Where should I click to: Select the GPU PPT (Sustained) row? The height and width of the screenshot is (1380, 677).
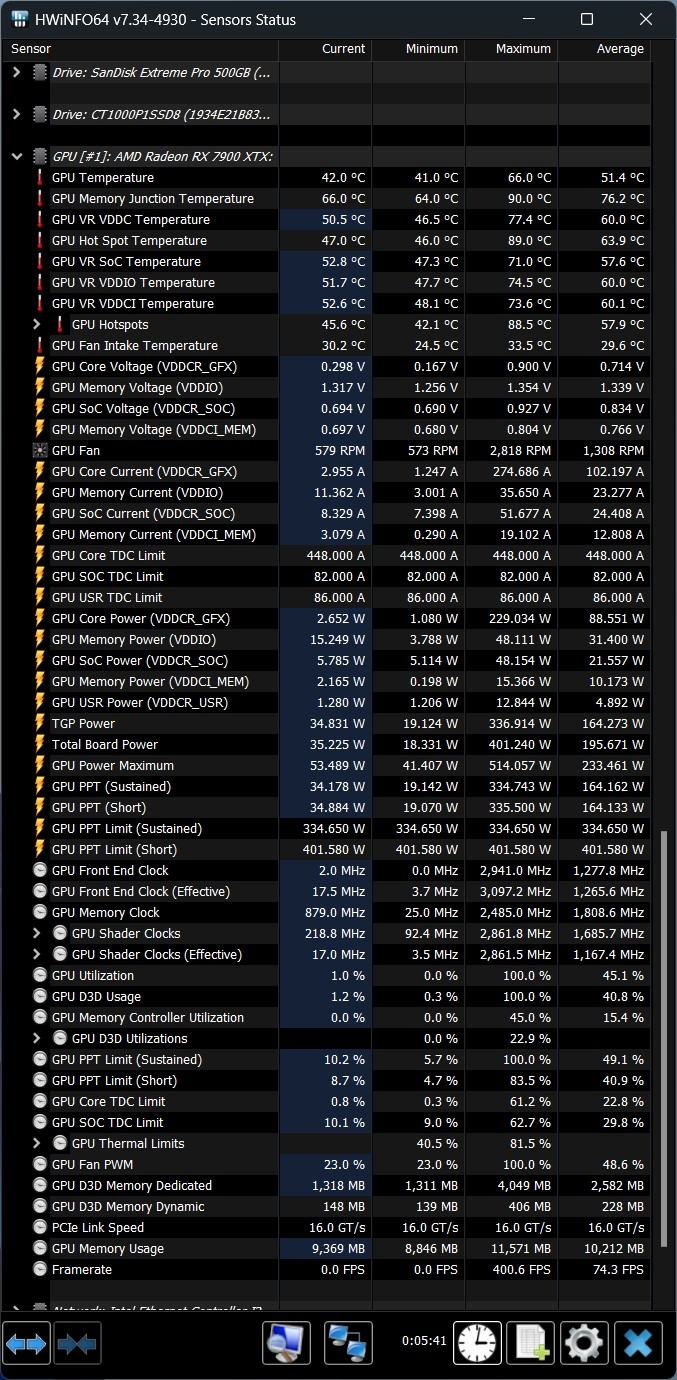click(x=326, y=787)
